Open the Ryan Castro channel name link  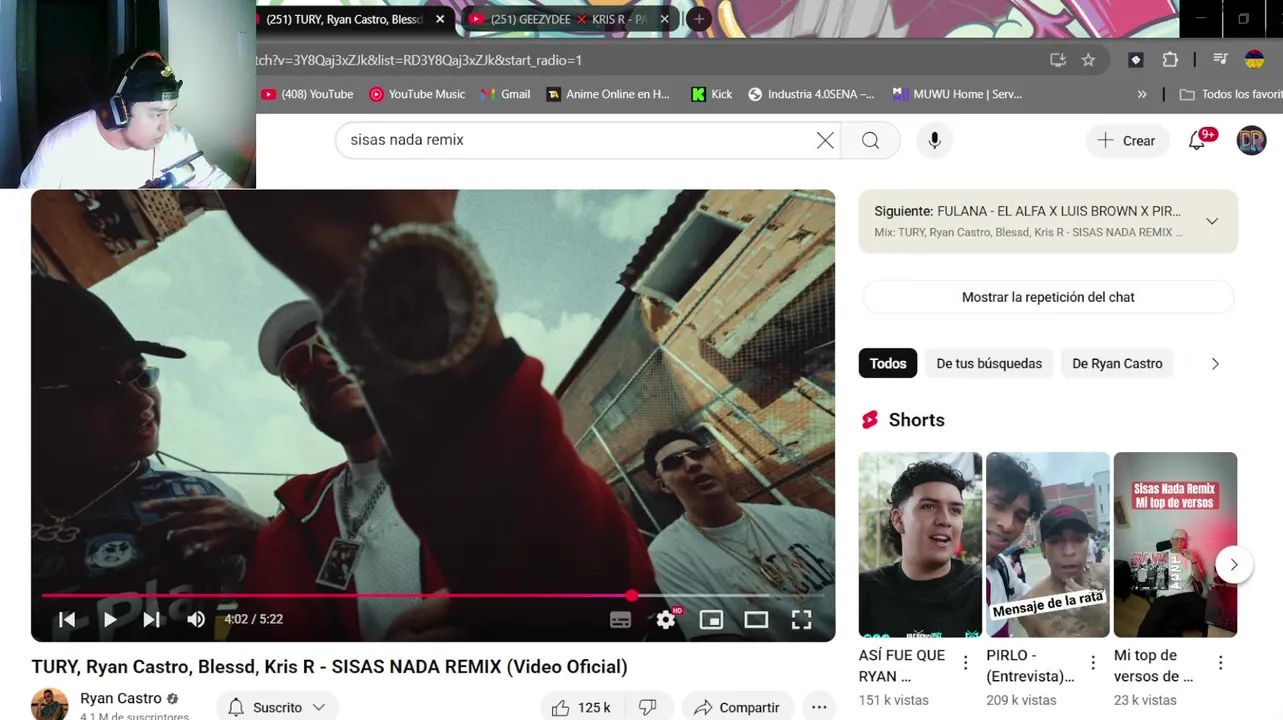pyautogui.click(x=120, y=698)
